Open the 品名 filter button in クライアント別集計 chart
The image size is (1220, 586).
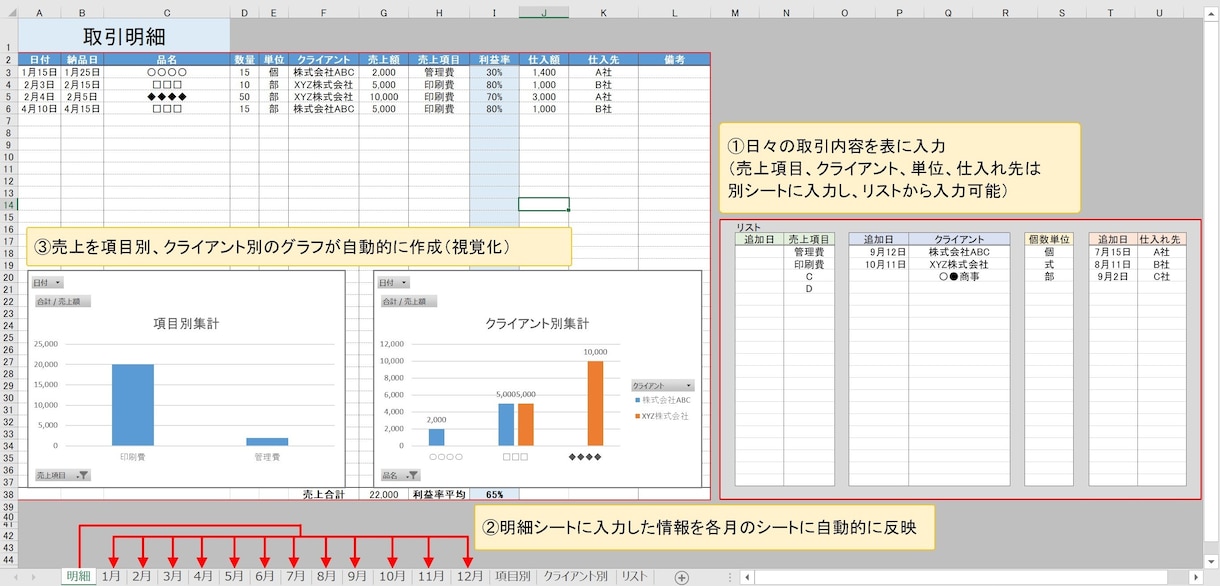coord(399,475)
